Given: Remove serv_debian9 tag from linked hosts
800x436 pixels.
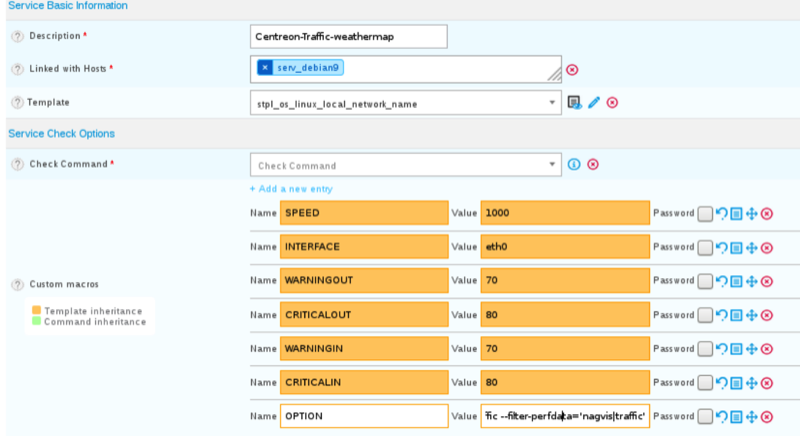Looking at the screenshot, I should point(265,67).
